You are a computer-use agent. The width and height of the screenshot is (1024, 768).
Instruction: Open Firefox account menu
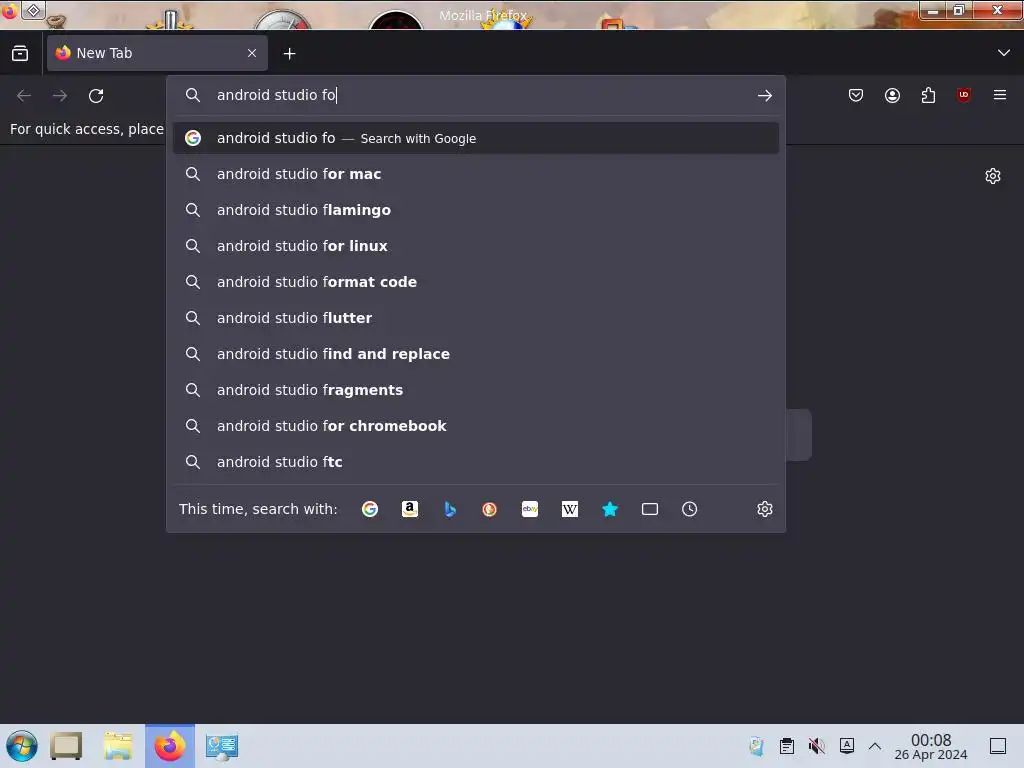[x=892, y=95]
